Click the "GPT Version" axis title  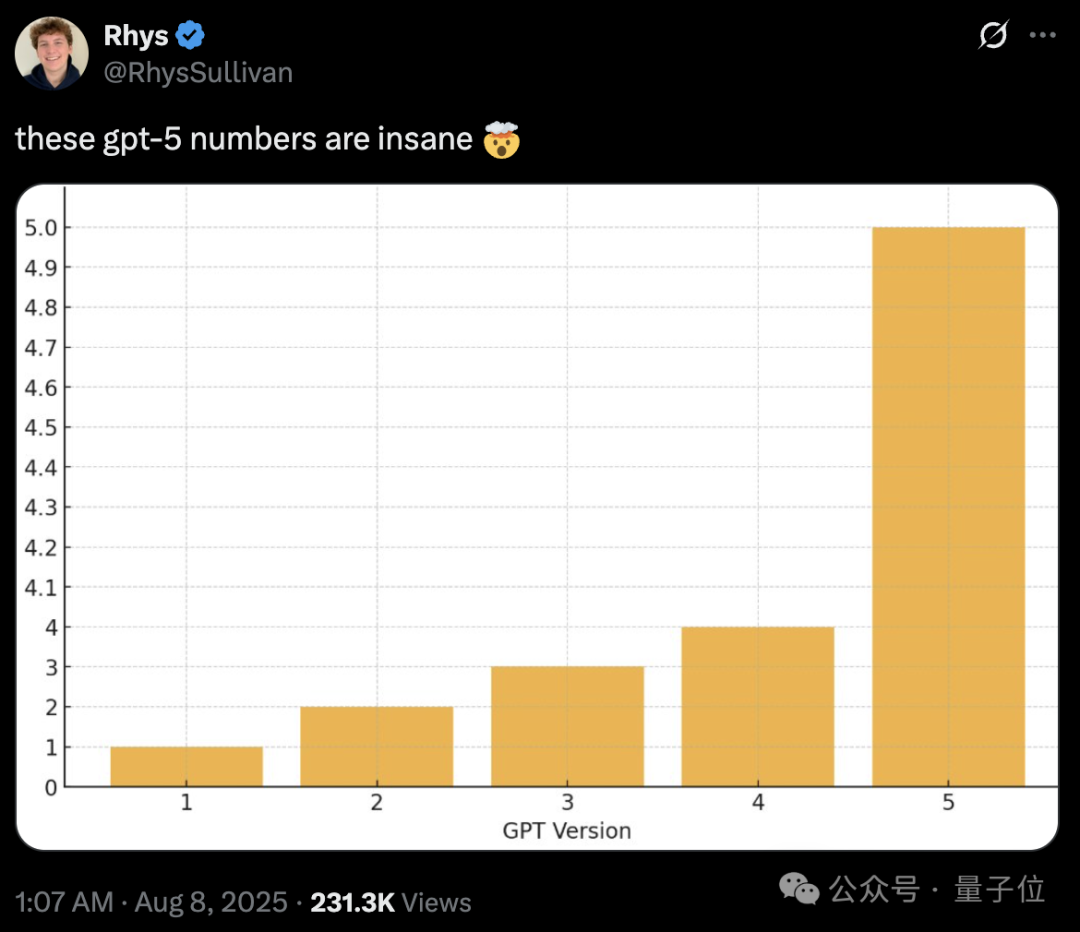point(567,830)
